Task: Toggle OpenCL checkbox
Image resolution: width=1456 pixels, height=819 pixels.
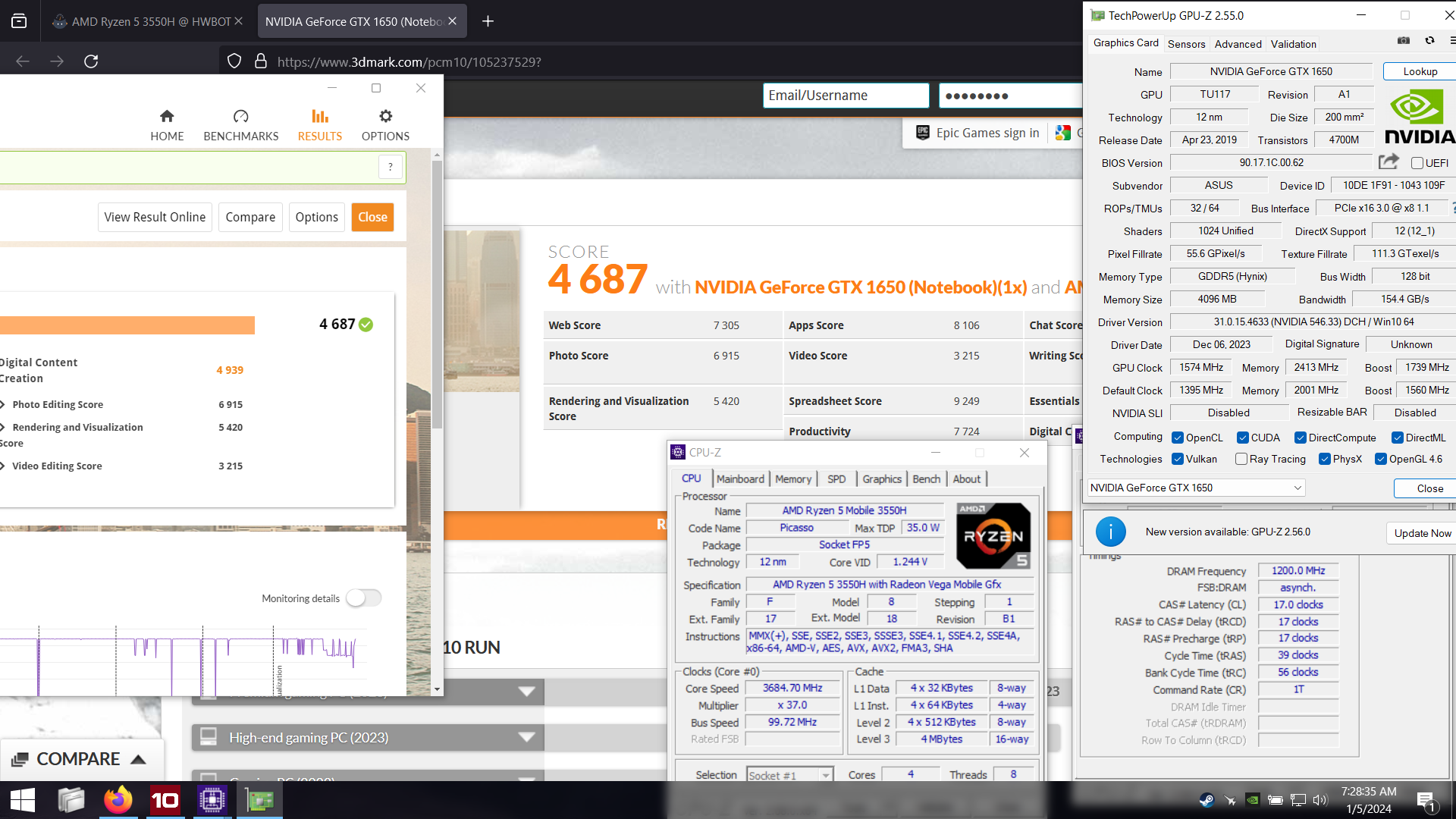Action: point(1178,438)
